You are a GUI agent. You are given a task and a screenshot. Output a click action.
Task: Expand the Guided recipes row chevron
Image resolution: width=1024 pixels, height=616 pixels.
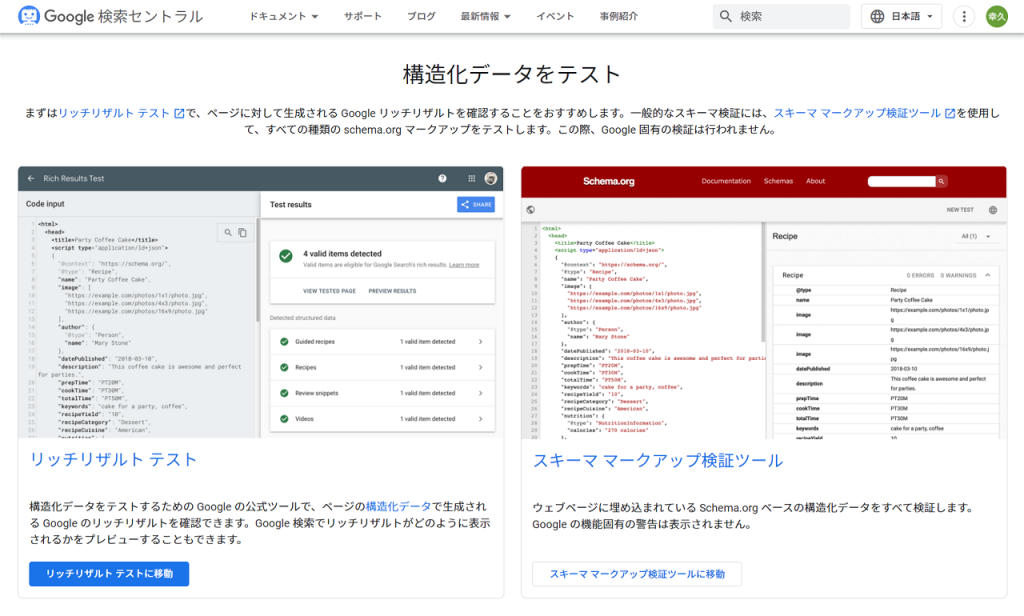(481, 342)
